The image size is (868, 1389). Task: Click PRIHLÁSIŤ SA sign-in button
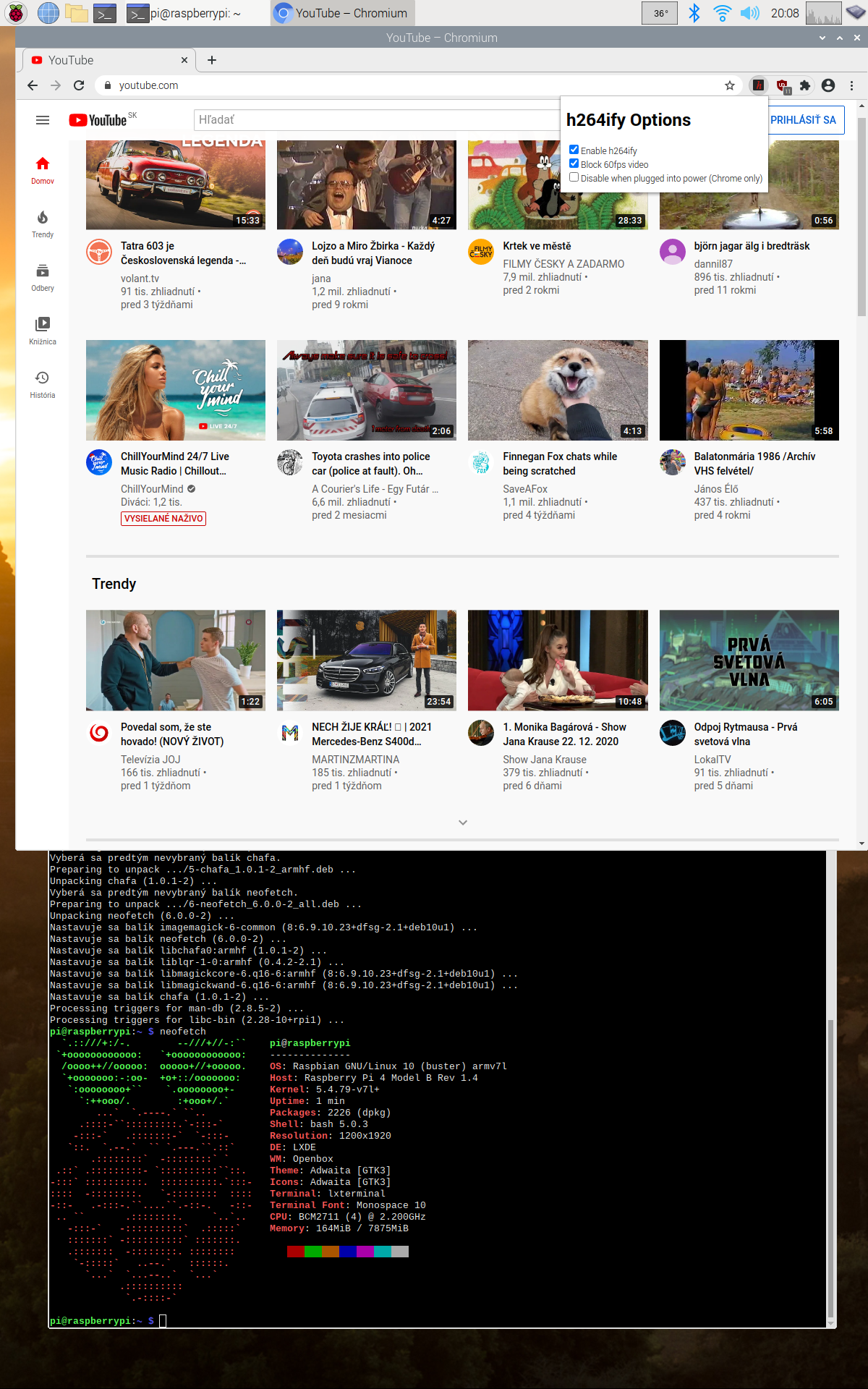point(803,120)
